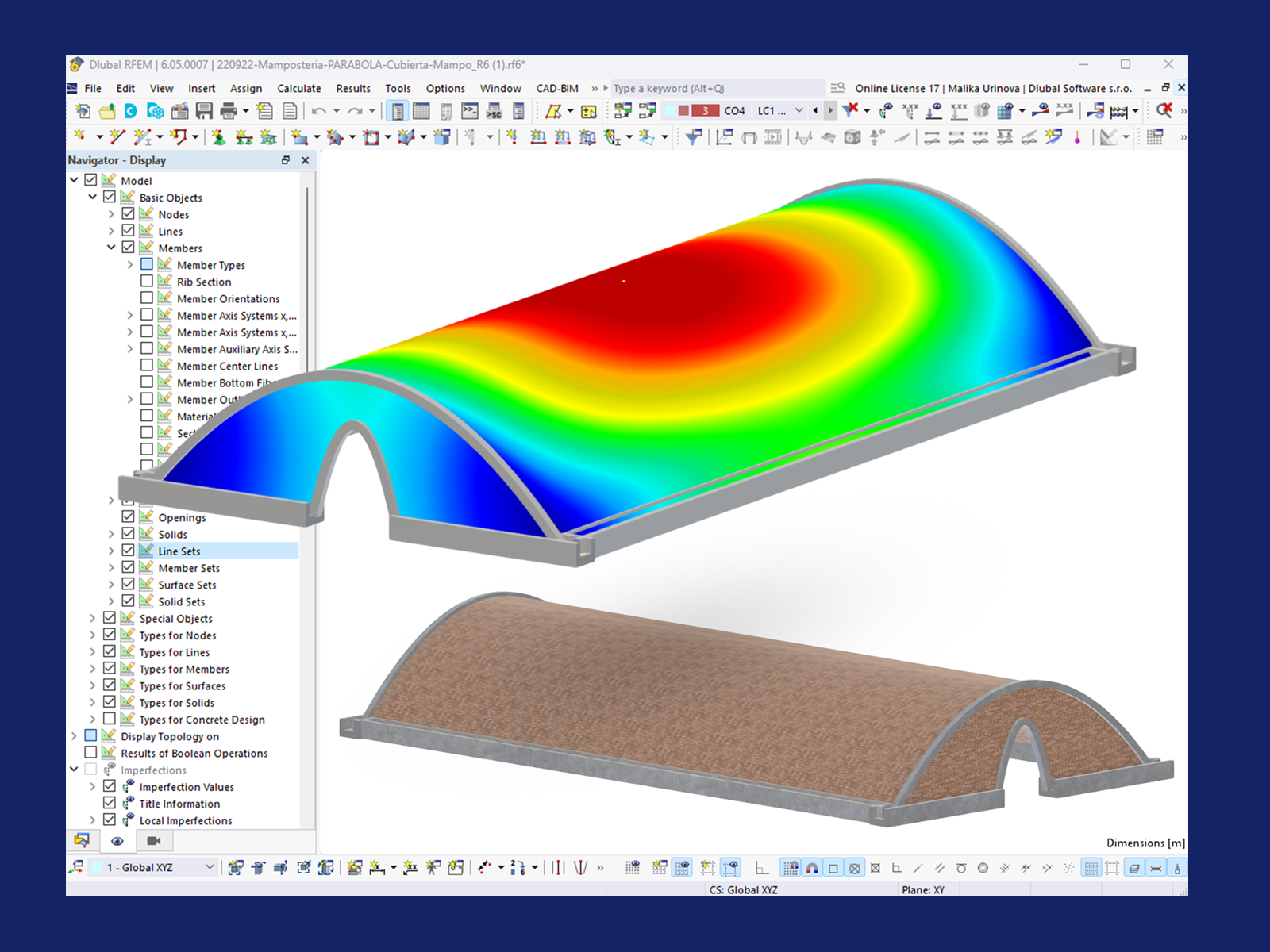Click the Undo arrow
1270x952 pixels.
[319, 111]
